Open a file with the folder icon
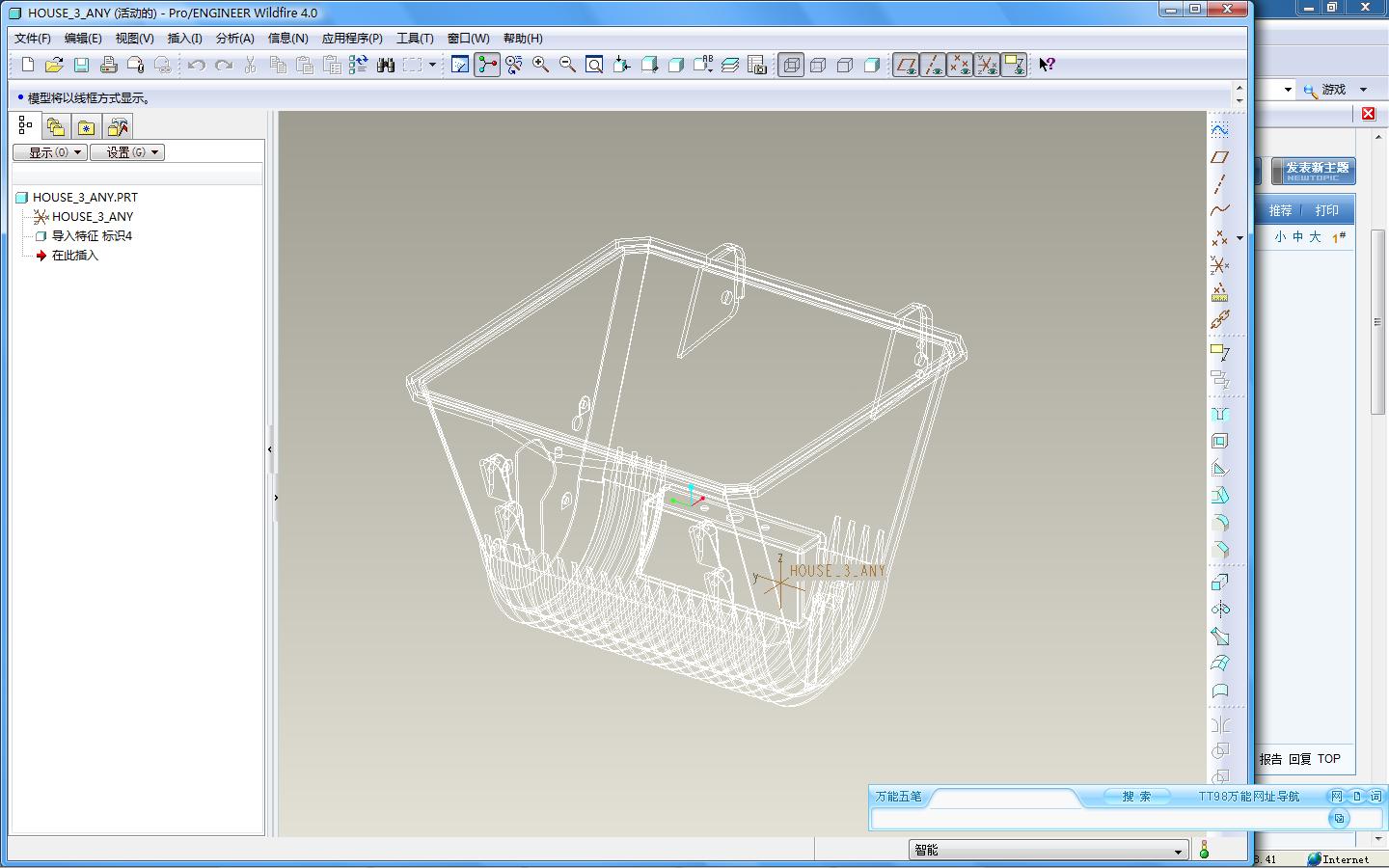 click(x=55, y=65)
